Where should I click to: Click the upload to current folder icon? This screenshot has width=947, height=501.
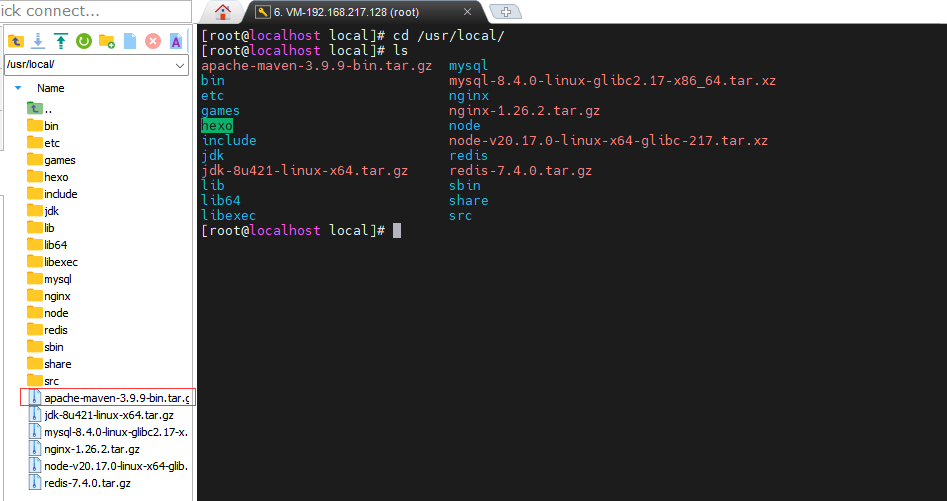click(60, 41)
